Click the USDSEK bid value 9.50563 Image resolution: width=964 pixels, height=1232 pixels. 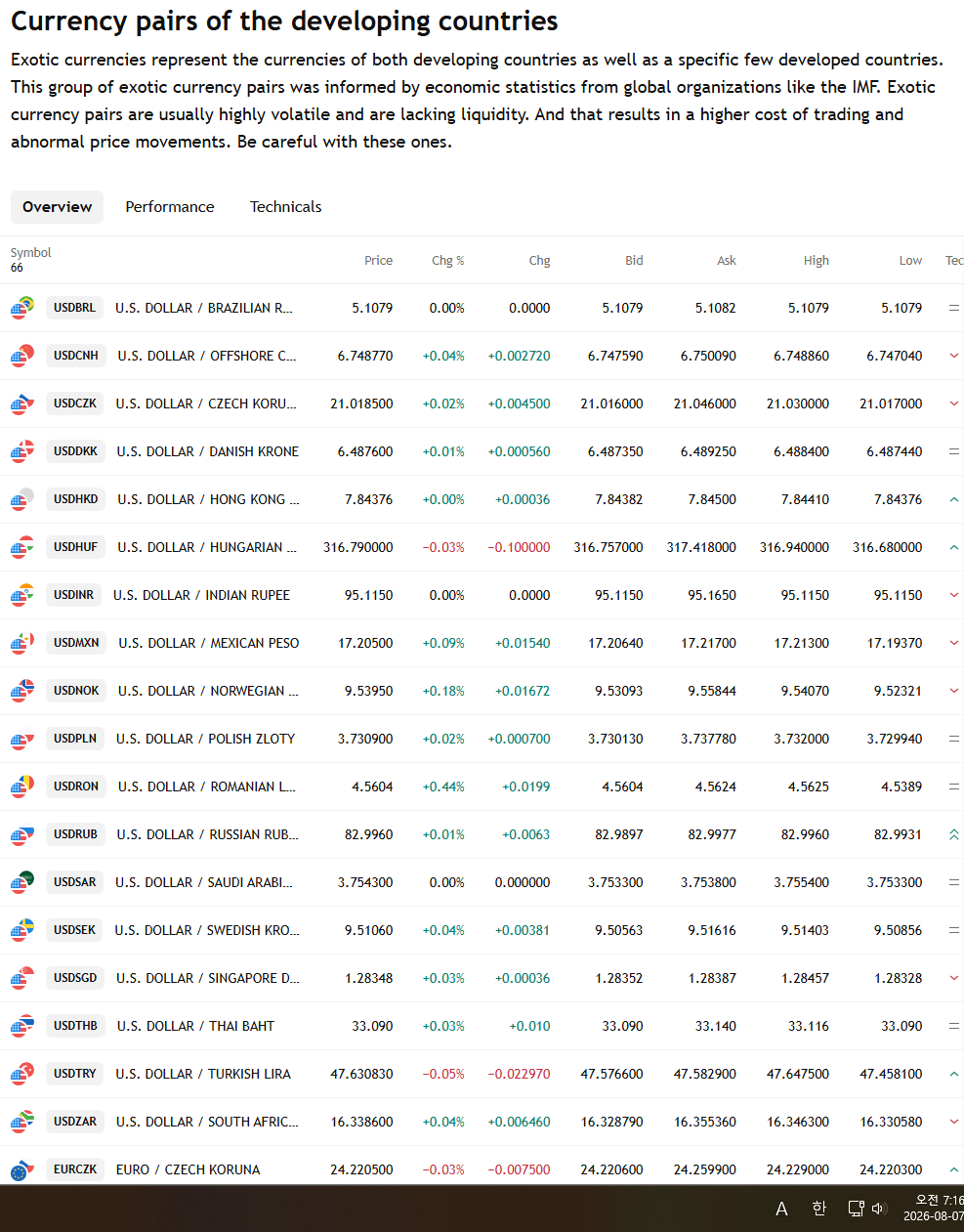[x=619, y=930]
